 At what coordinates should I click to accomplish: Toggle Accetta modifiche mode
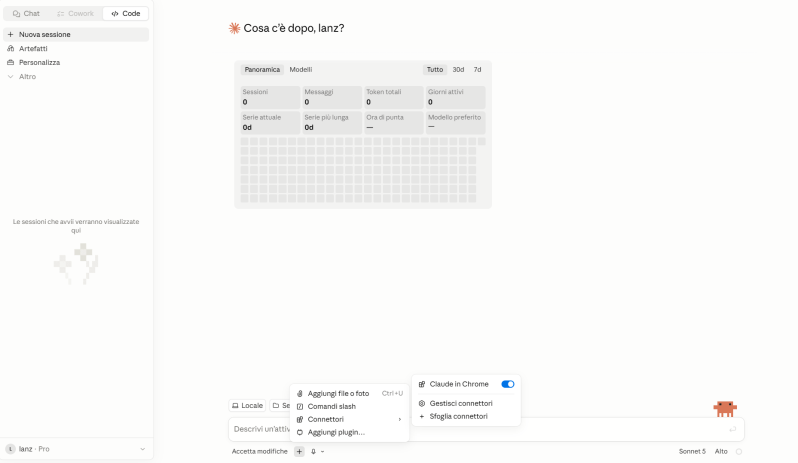coord(260,451)
